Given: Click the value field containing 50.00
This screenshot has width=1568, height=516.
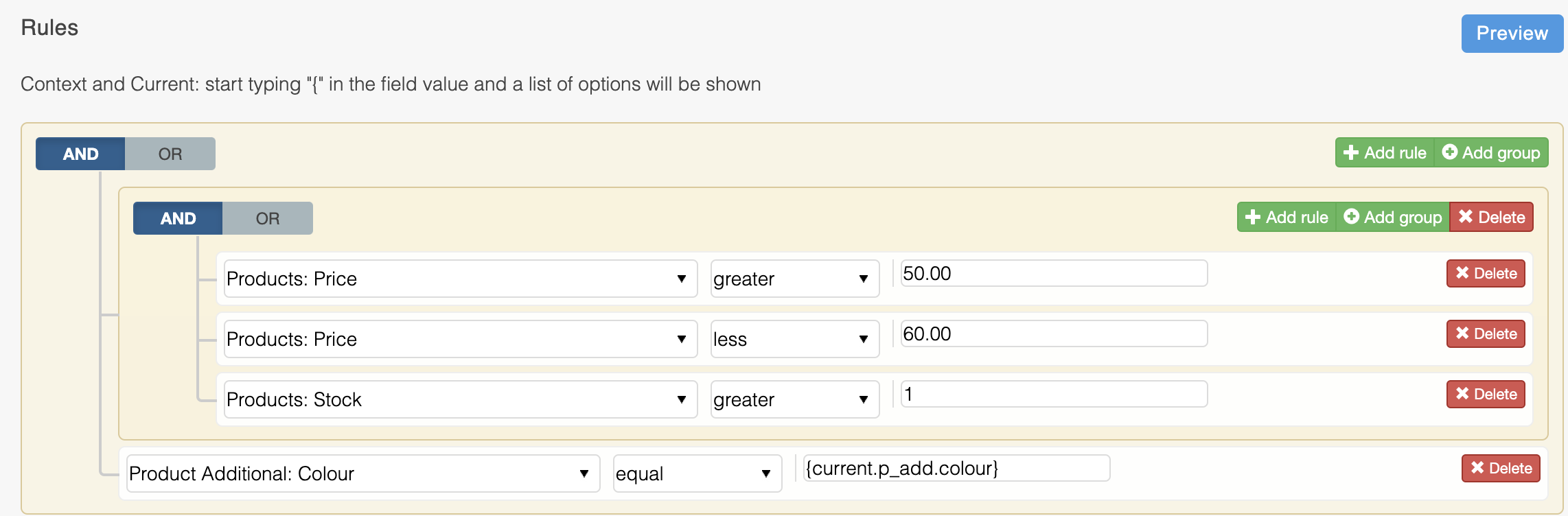Looking at the screenshot, I should coord(1054,273).
